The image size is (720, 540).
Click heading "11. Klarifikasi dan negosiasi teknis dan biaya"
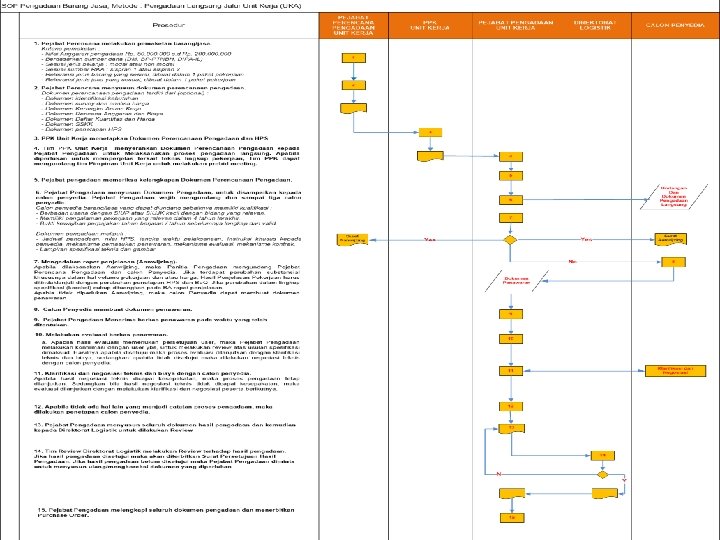143,373
